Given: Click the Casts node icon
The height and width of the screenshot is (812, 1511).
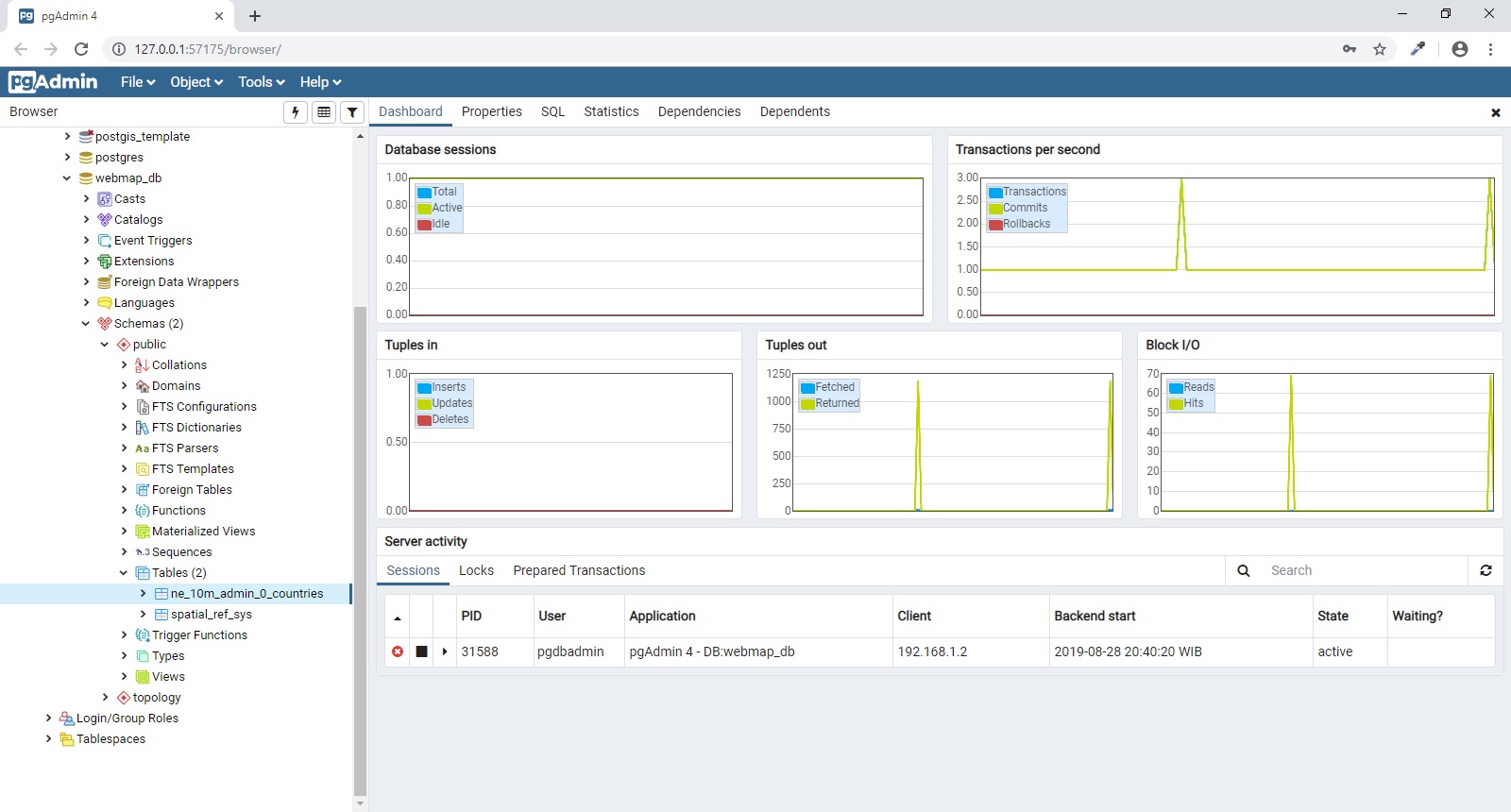Looking at the screenshot, I should pyautogui.click(x=105, y=199).
